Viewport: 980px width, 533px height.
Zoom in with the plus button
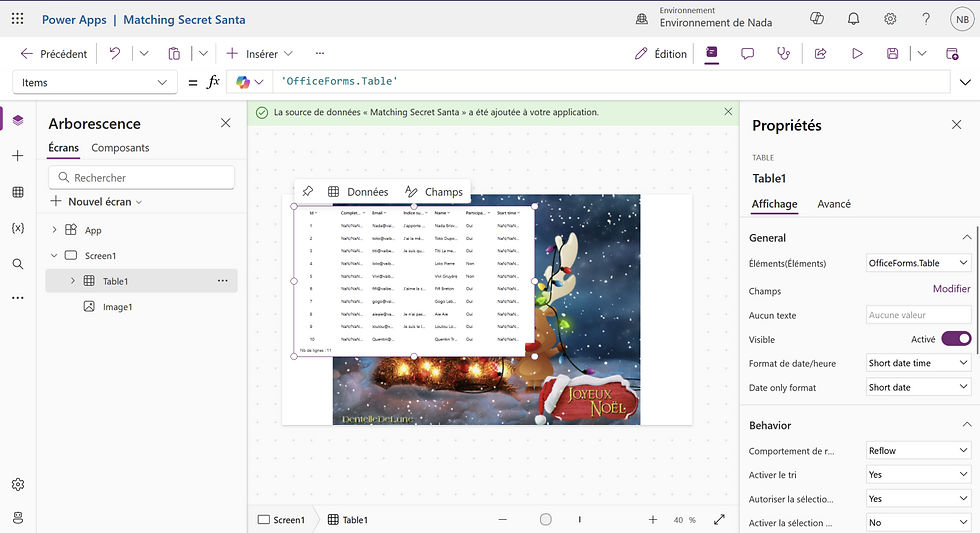pyautogui.click(x=652, y=519)
